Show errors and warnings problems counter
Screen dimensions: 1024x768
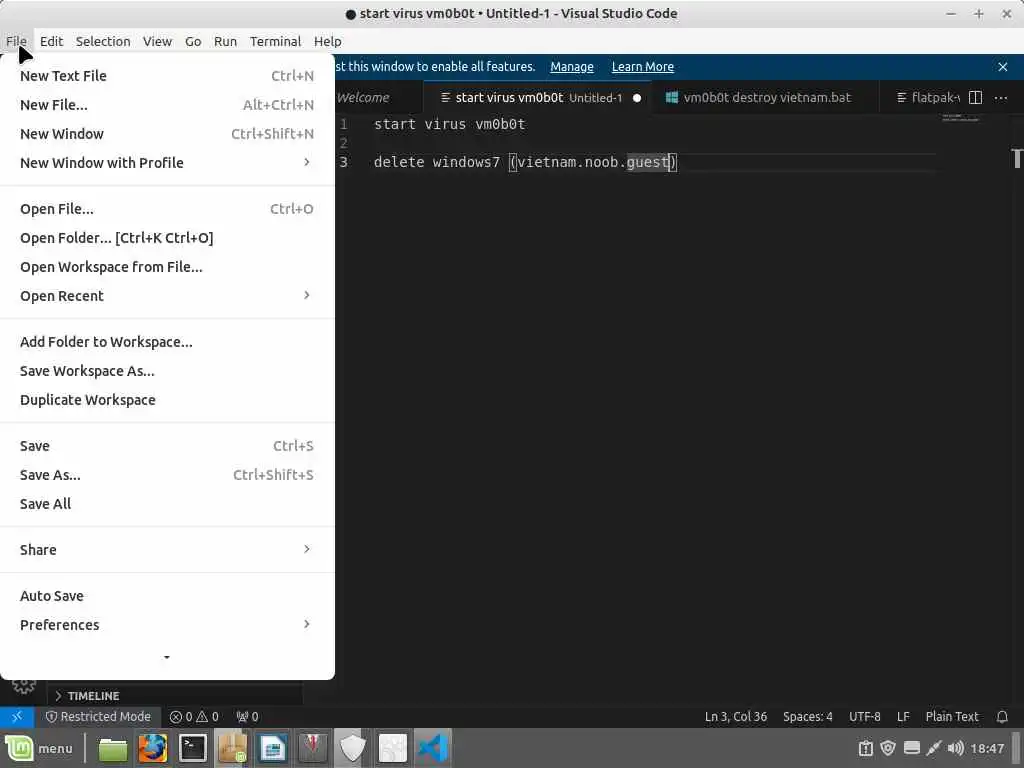(194, 716)
